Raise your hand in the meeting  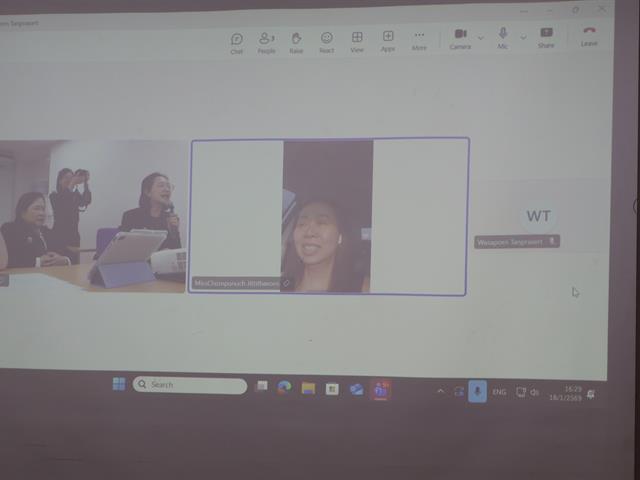tap(296, 42)
